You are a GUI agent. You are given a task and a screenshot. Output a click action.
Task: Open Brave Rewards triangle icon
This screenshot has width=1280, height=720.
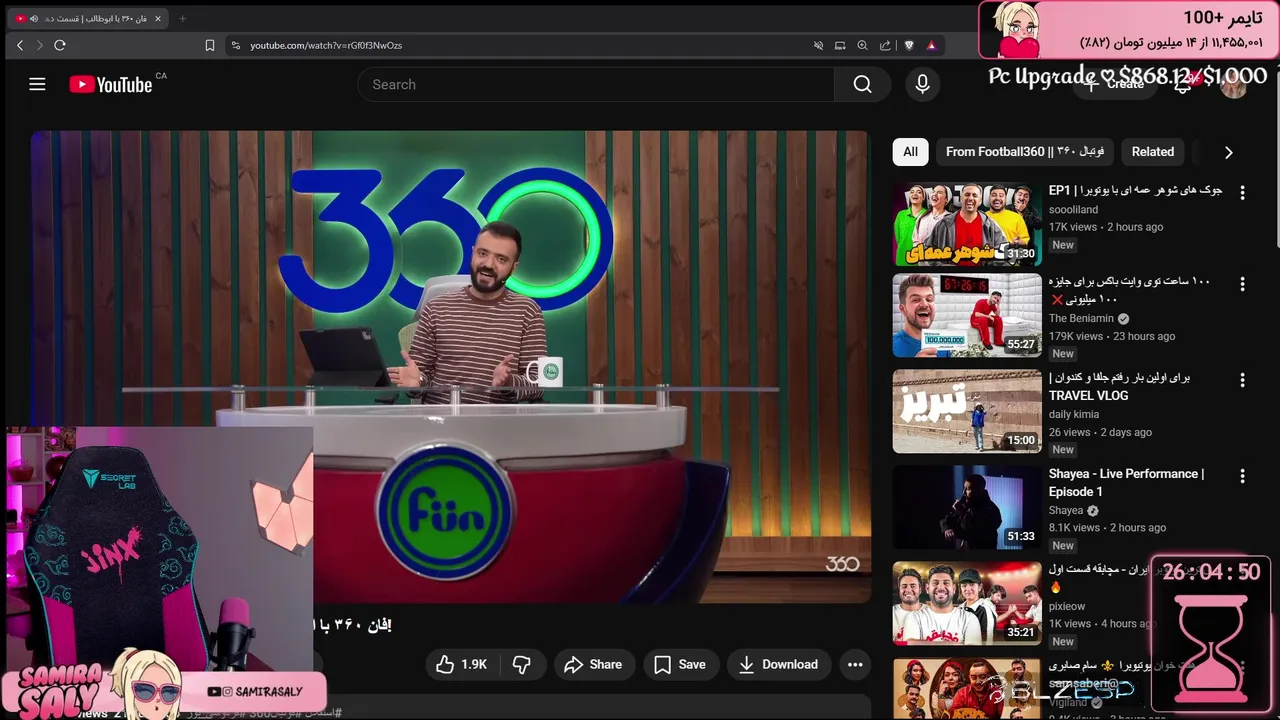[931, 45]
